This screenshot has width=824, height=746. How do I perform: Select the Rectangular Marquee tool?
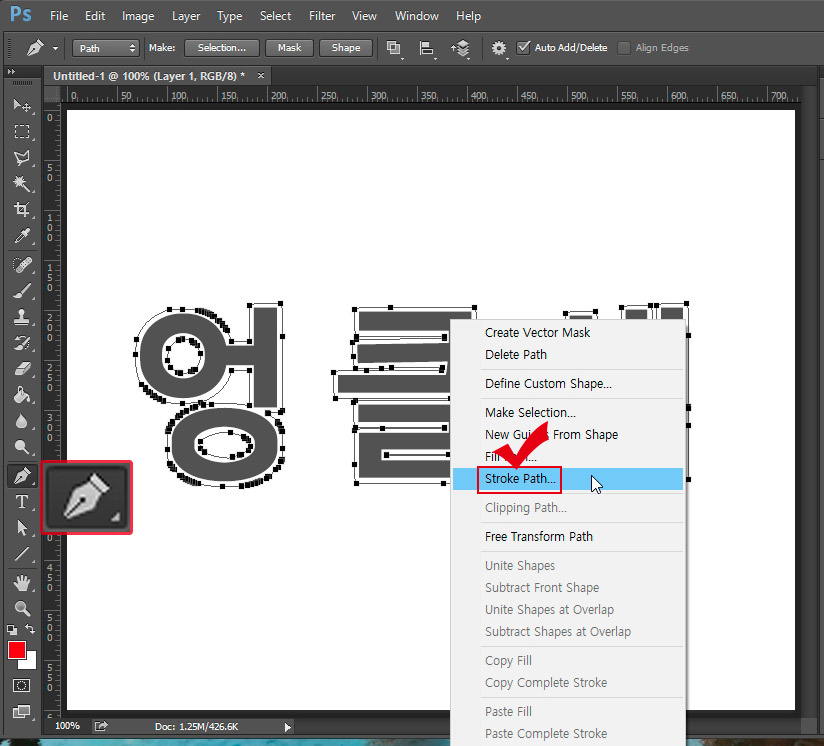22,131
